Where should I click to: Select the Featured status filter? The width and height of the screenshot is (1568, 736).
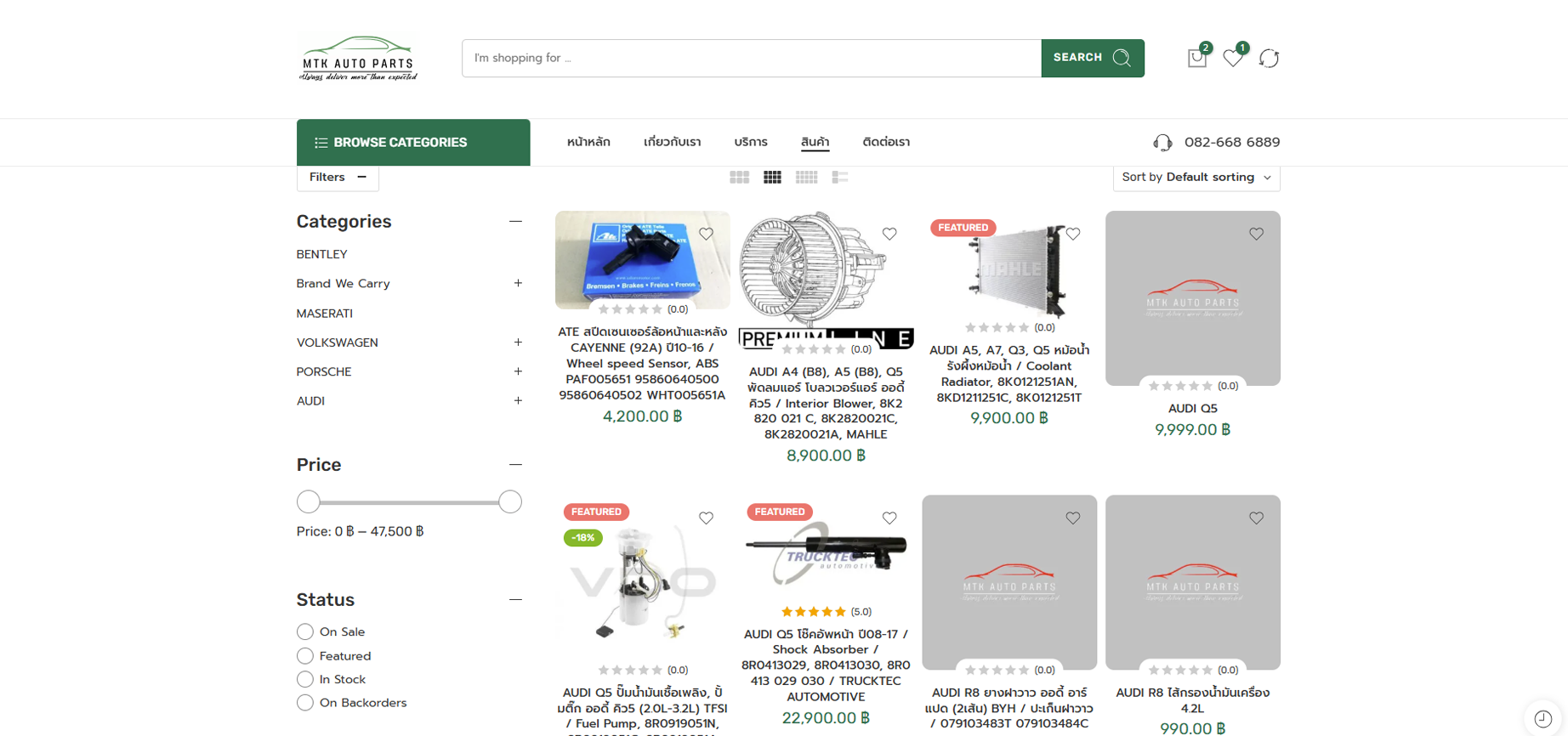pyautogui.click(x=305, y=656)
